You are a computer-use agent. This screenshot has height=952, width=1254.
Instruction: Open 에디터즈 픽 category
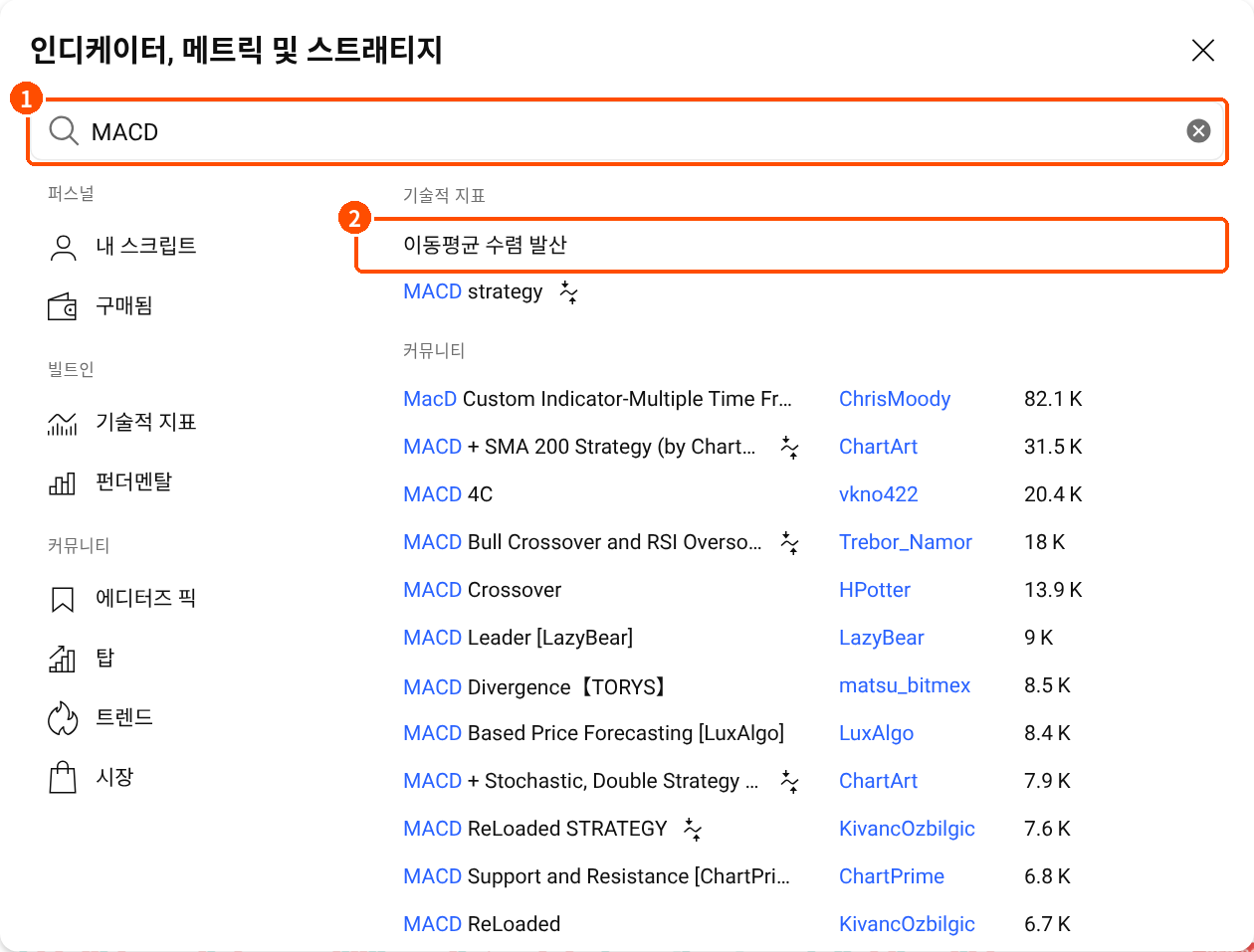click(x=146, y=598)
